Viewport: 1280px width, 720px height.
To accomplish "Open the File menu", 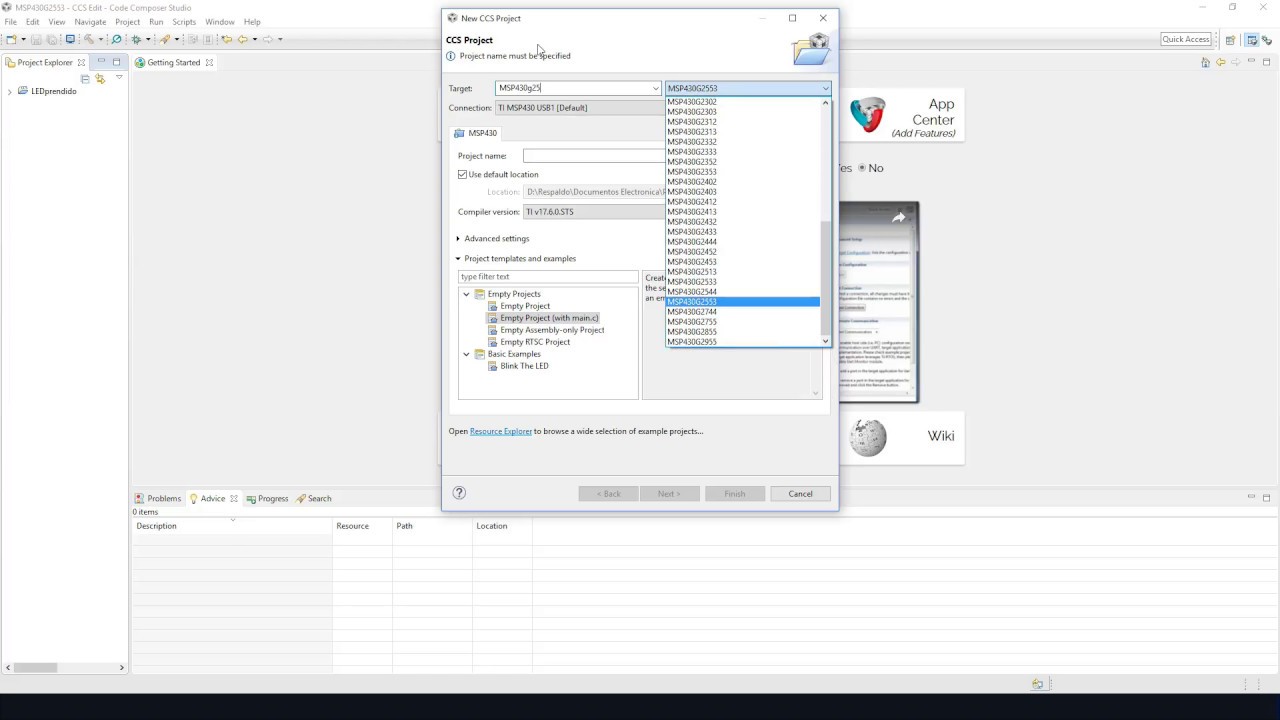I will [10, 22].
